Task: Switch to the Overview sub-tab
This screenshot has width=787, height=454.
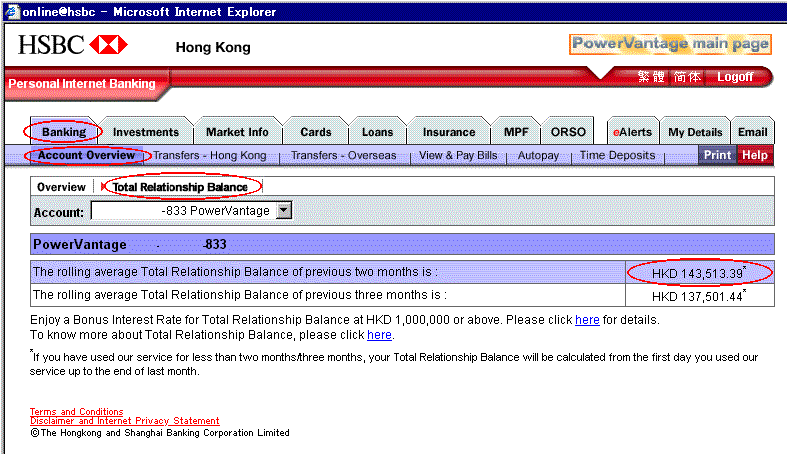Action: click(x=61, y=187)
